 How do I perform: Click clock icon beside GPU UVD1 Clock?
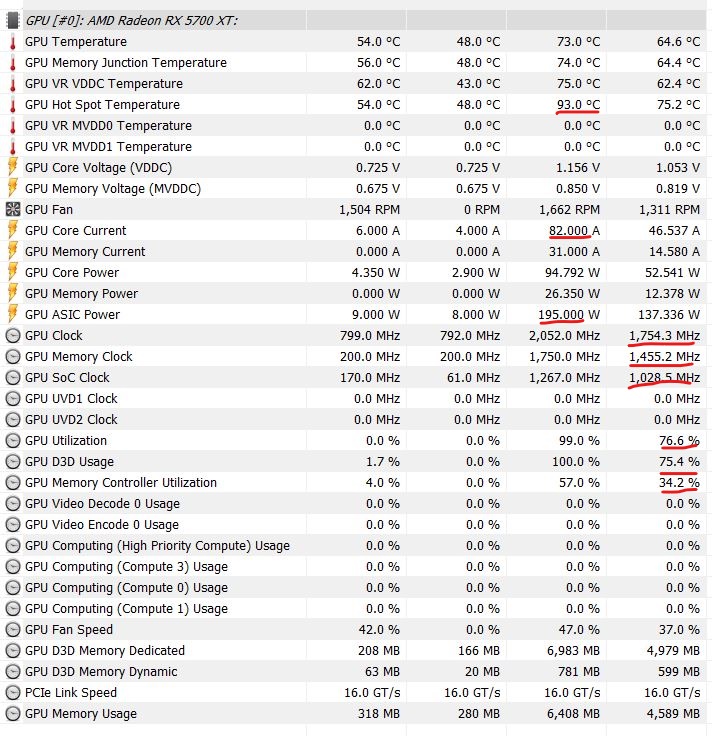pyautogui.click(x=13, y=399)
